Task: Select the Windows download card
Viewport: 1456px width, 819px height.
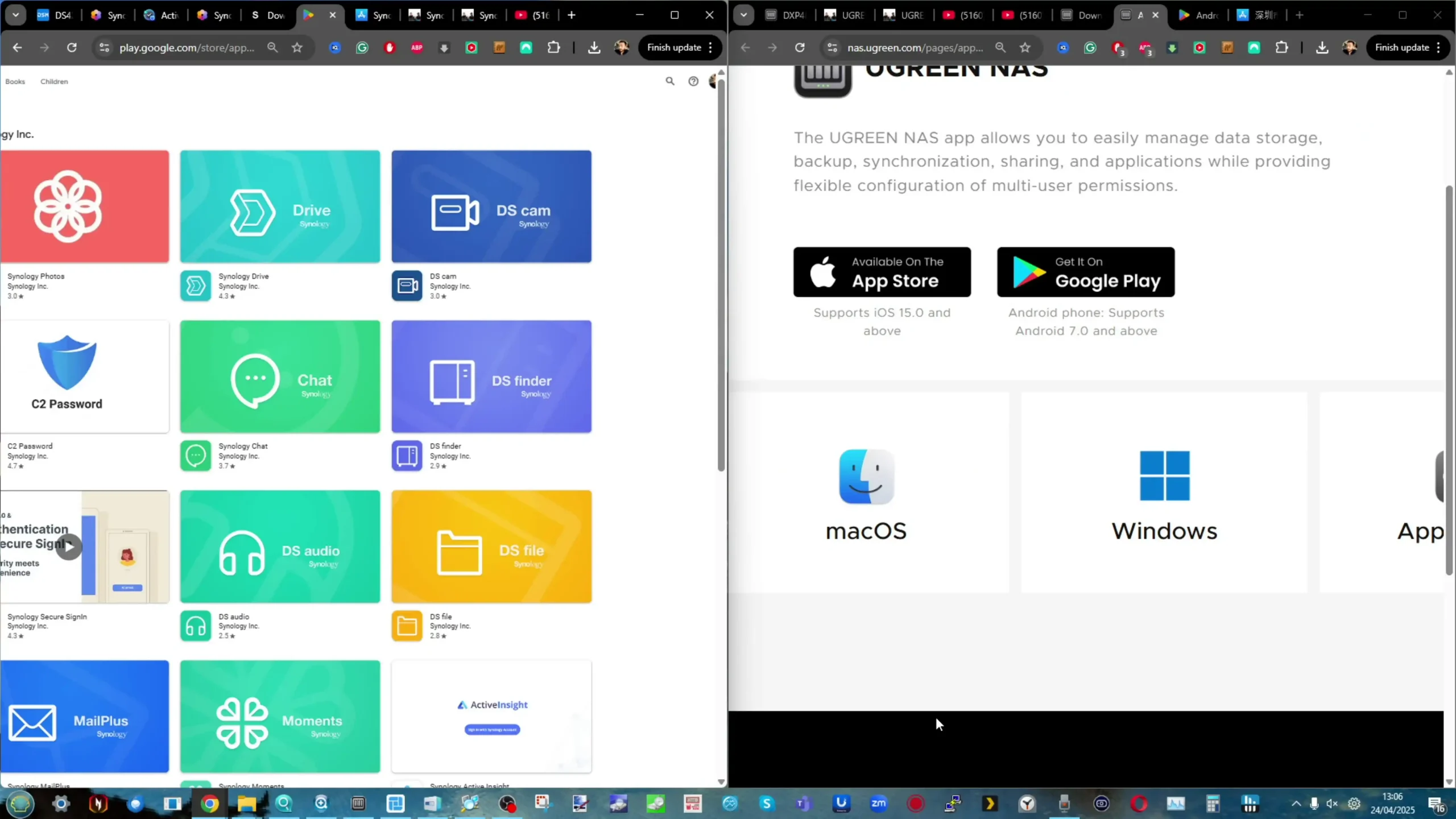Action: [1164, 493]
